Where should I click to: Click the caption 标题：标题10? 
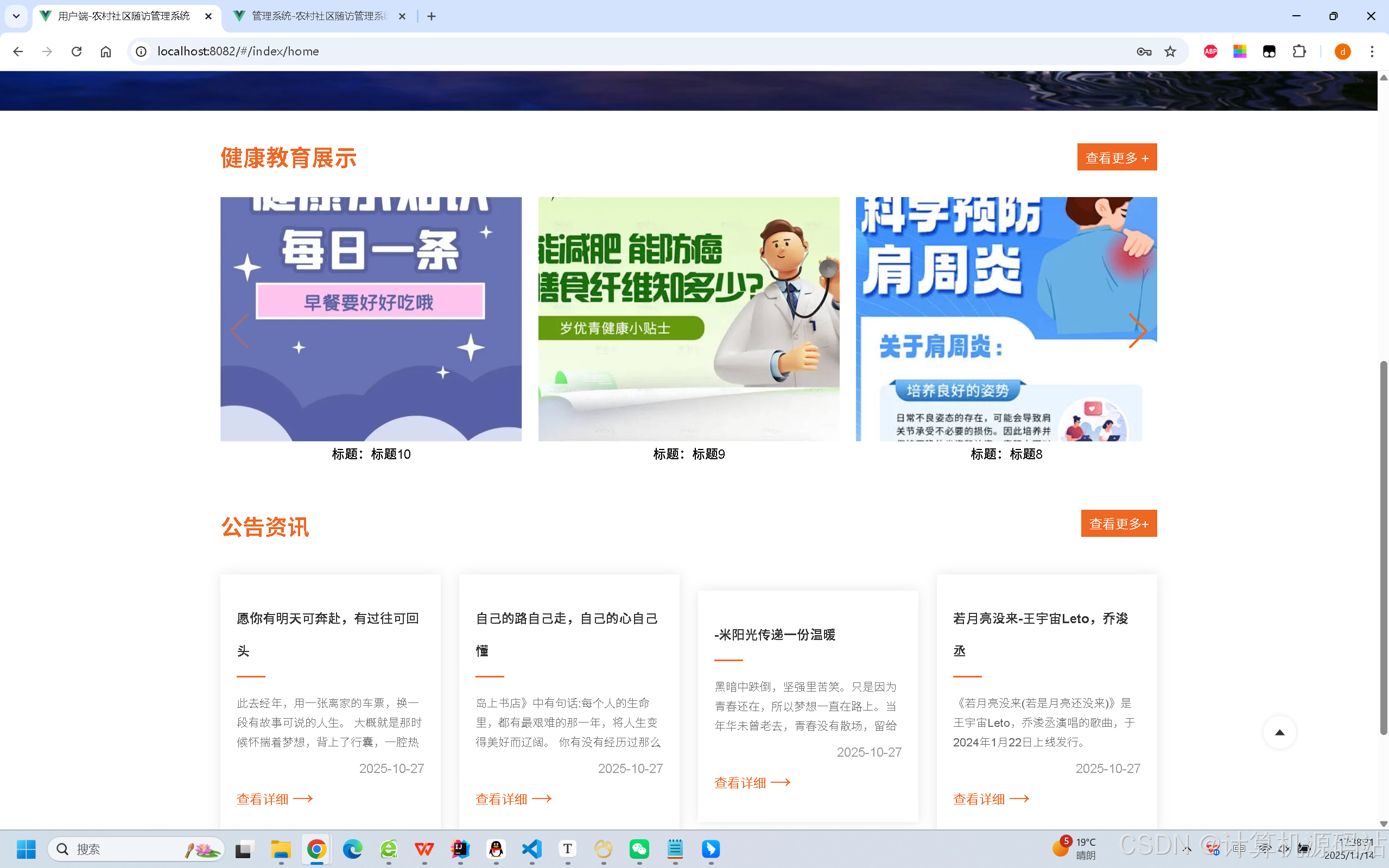click(x=371, y=454)
